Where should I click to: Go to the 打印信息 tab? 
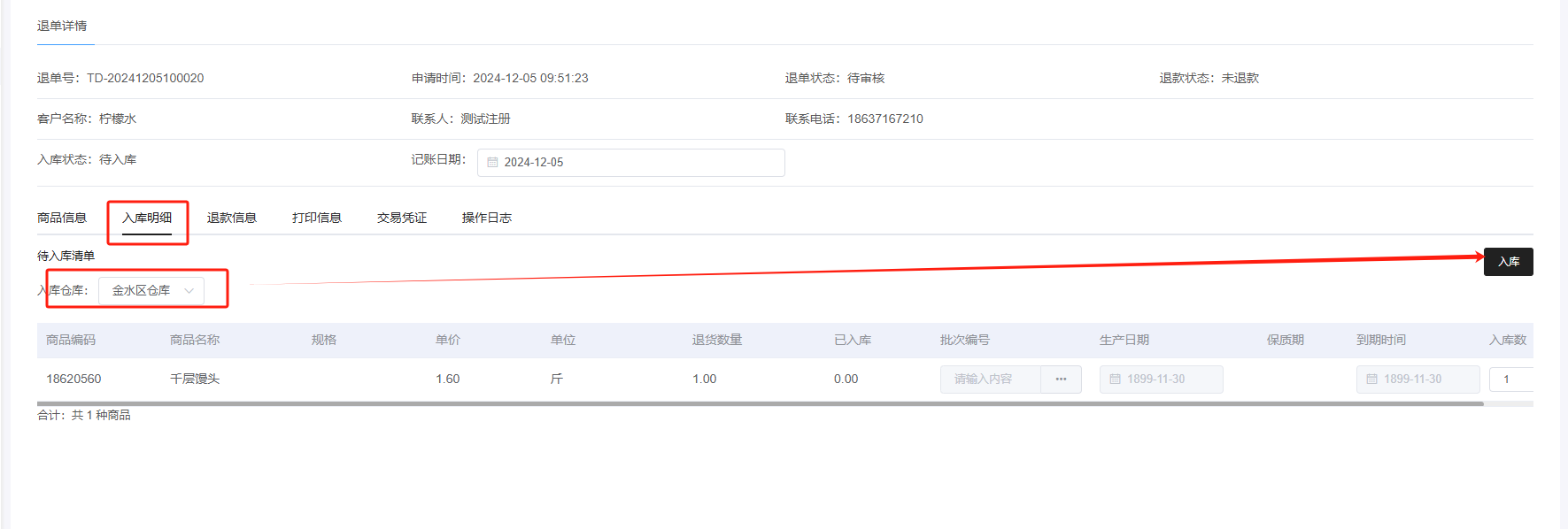317,218
